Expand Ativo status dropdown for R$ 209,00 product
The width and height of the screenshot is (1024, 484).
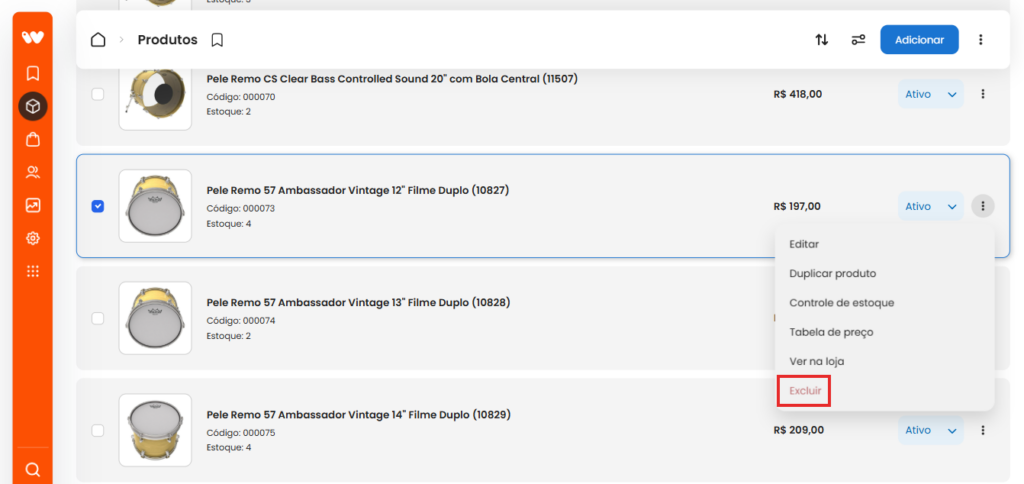click(x=931, y=430)
